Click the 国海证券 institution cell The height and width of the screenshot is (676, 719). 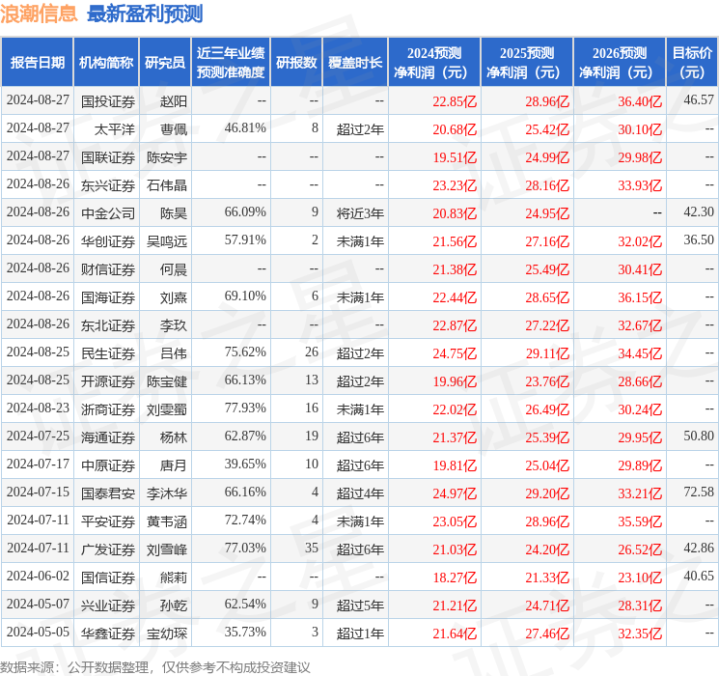pyautogui.click(x=108, y=298)
